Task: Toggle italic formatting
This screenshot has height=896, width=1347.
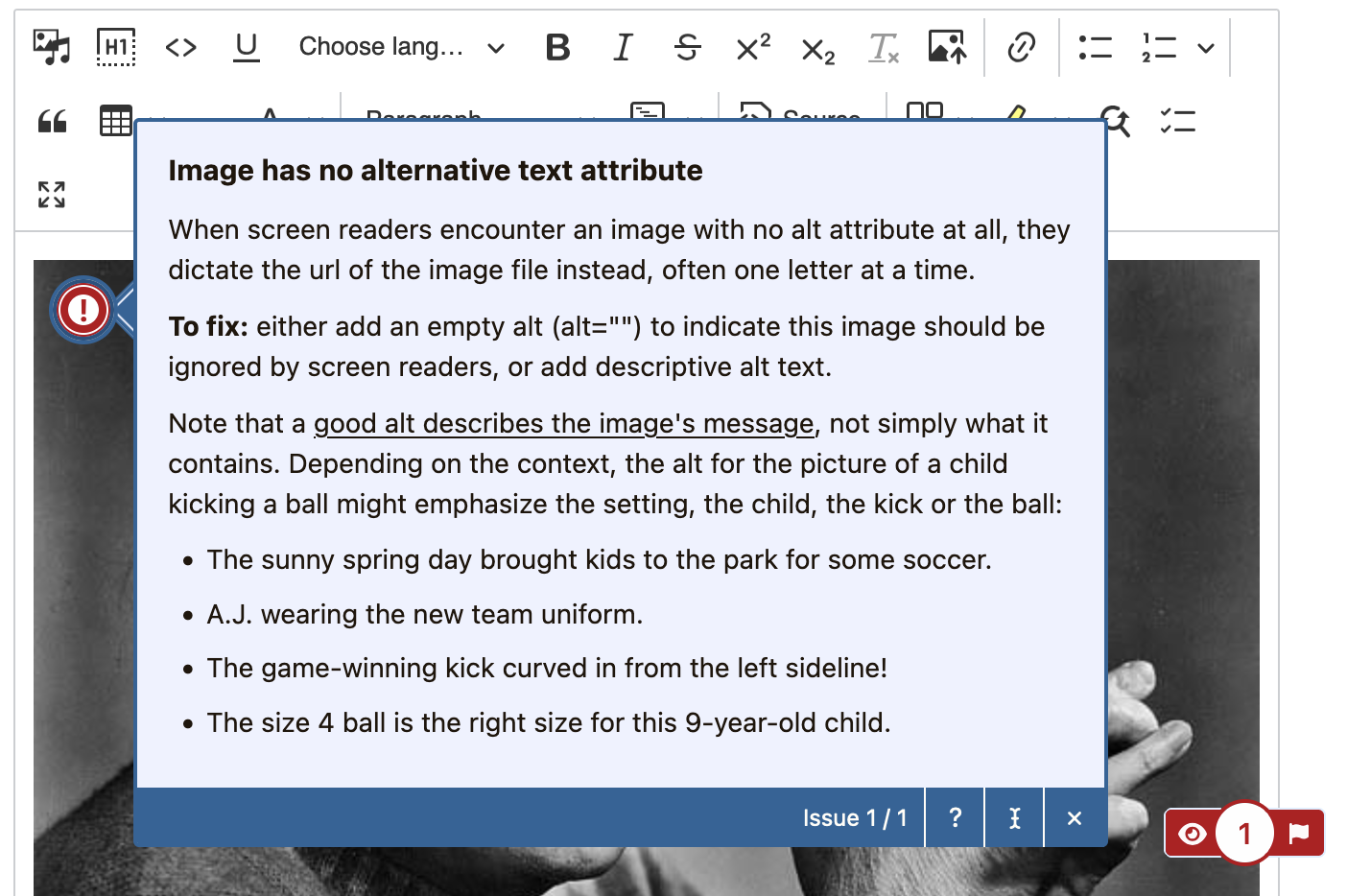Action: [623, 46]
